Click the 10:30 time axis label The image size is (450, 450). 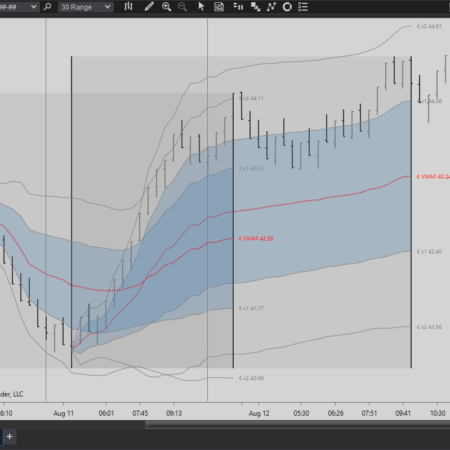point(438,413)
